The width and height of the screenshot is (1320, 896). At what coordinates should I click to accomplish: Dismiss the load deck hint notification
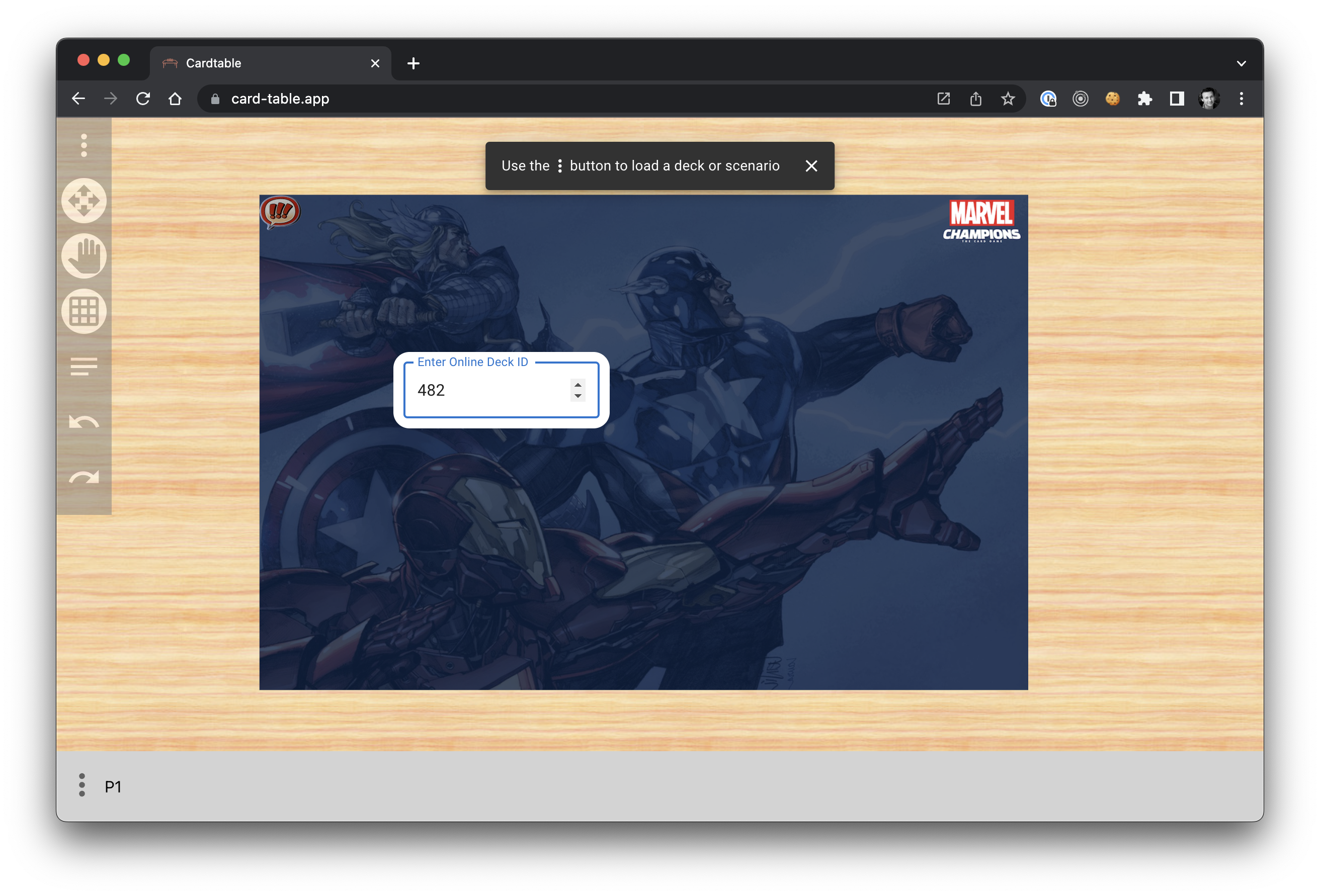[811, 166]
